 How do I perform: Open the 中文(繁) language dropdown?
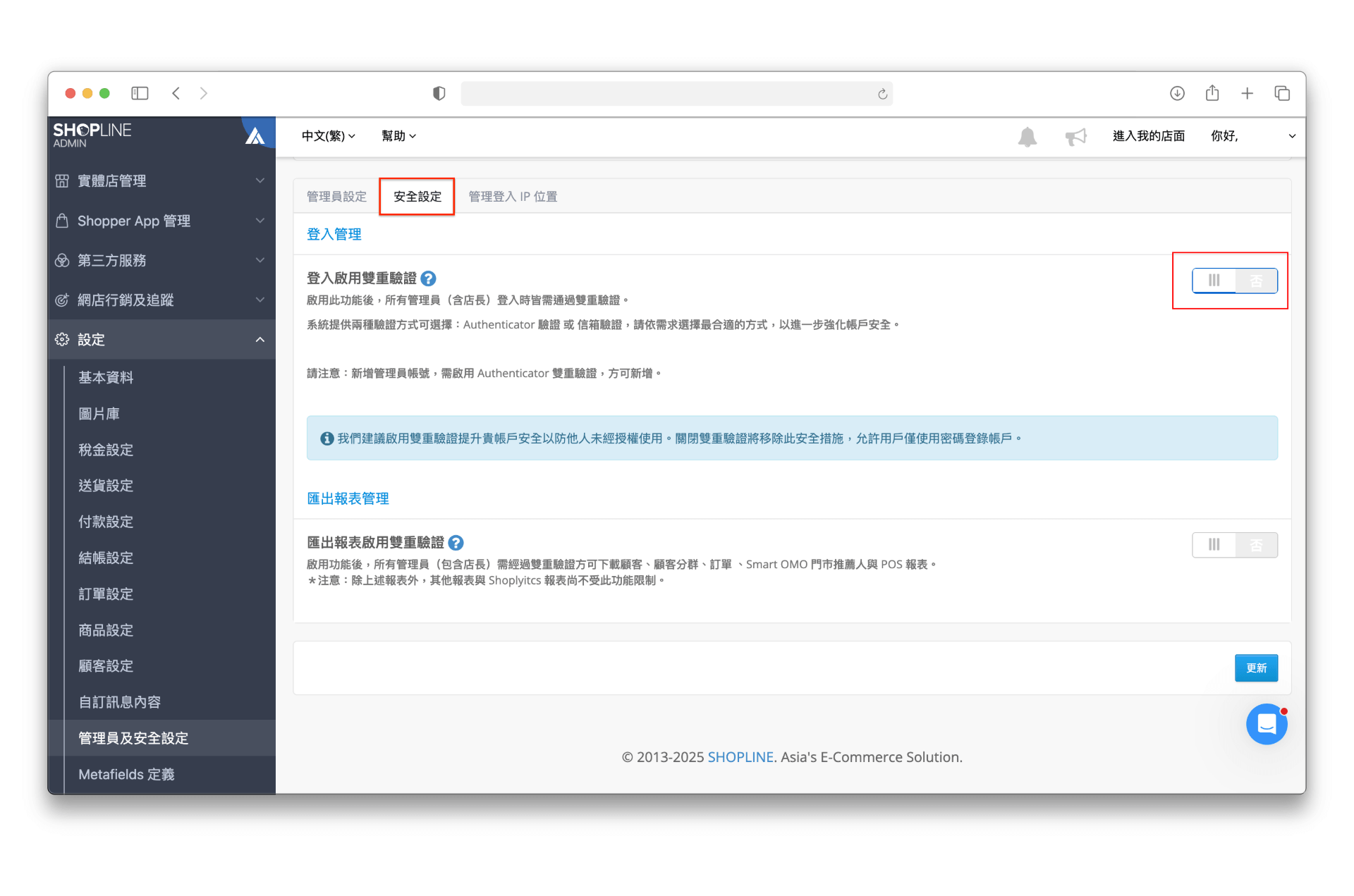(327, 136)
